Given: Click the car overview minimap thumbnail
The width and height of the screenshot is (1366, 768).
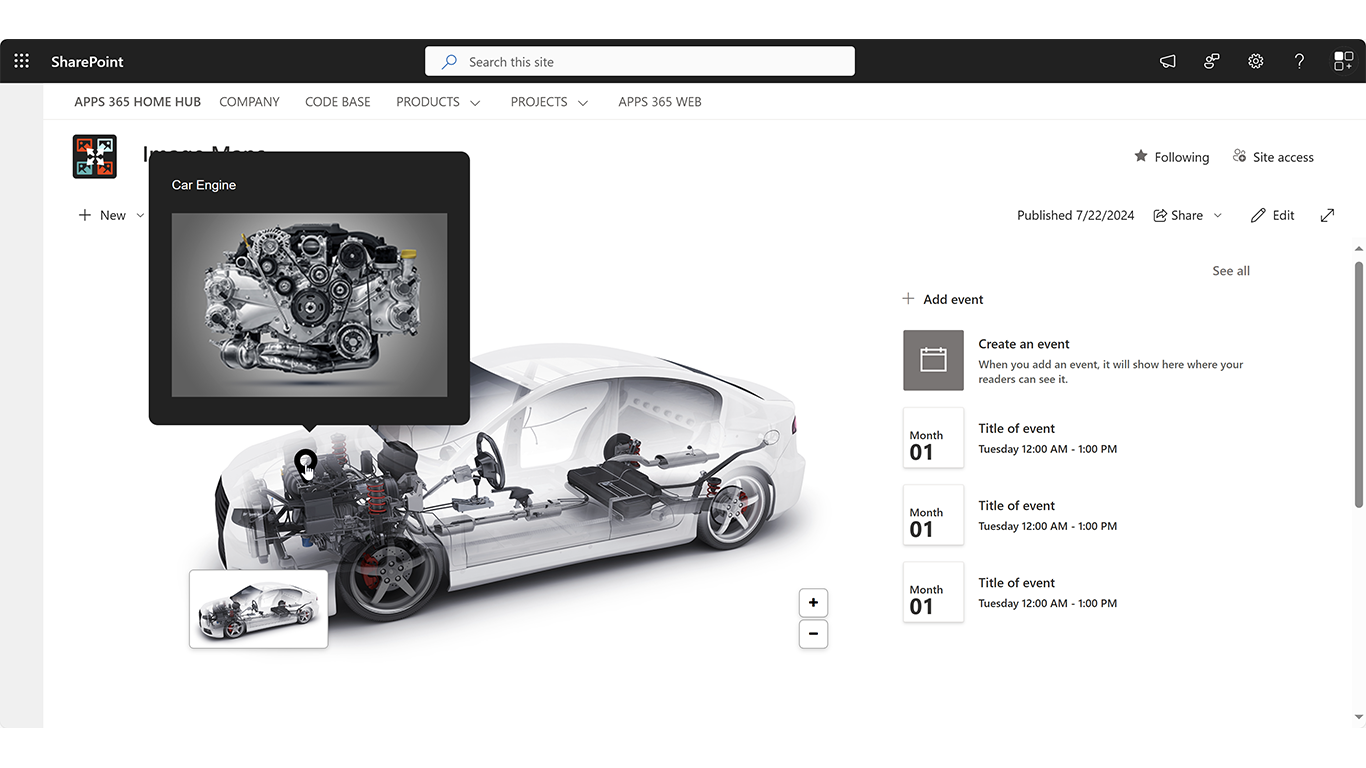Looking at the screenshot, I should pyautogui.click(x=259, y=609).
